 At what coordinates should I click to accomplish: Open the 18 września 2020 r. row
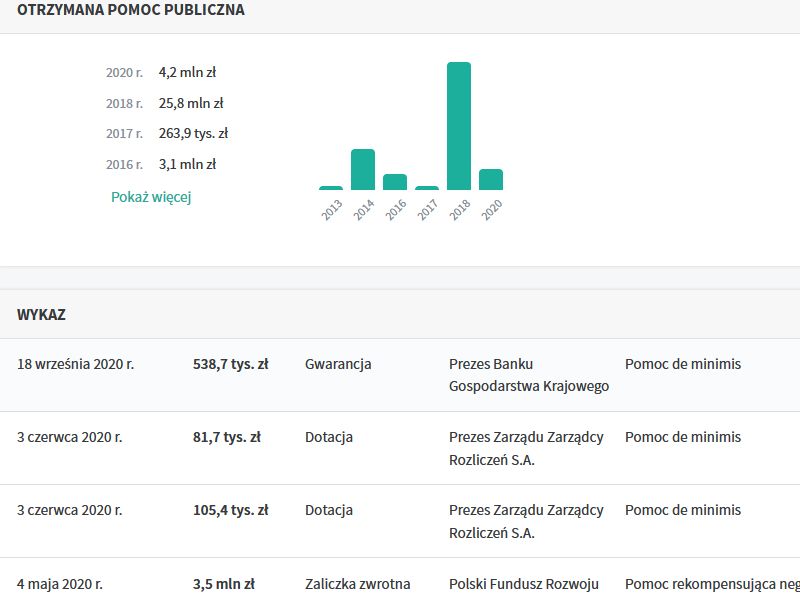pyautogui.click(x=75, y=364)
